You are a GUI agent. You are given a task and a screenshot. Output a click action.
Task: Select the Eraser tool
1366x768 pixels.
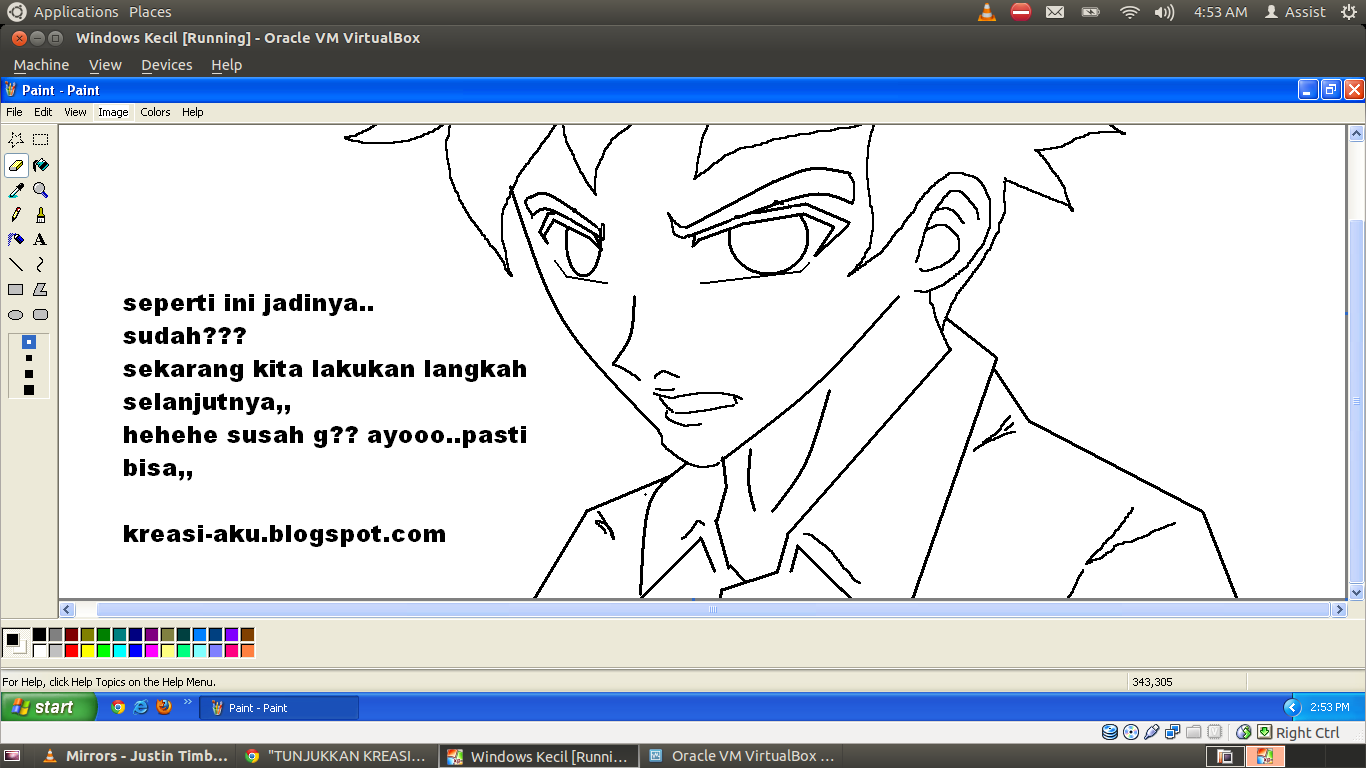tap(16, 165)
